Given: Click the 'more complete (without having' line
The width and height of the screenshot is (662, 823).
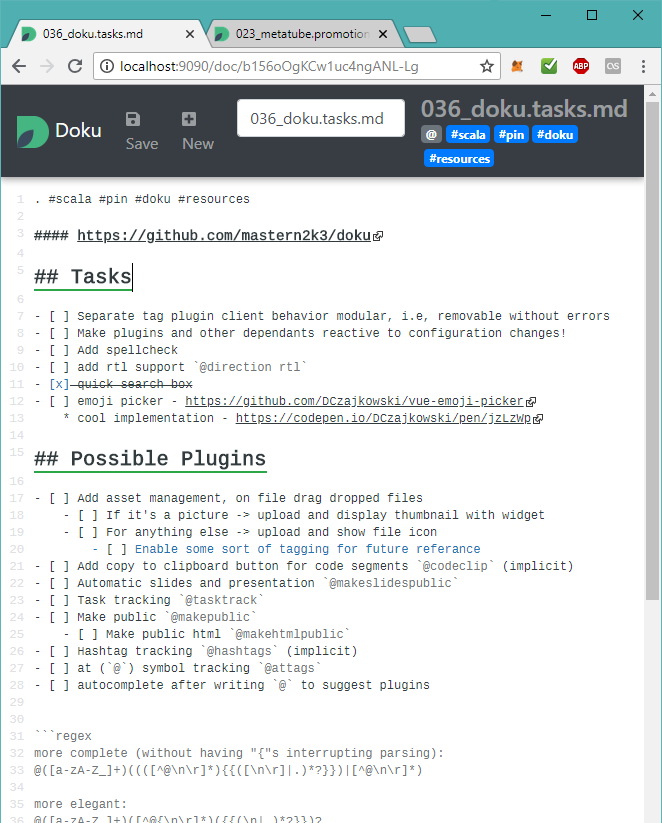Looking at the screenshot, I should 239,753.
